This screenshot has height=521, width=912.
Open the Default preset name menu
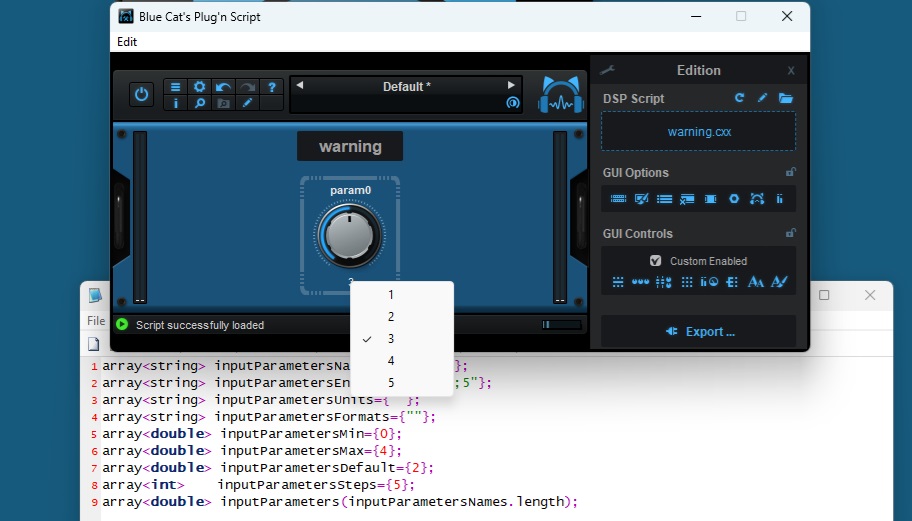coord(406,87)
